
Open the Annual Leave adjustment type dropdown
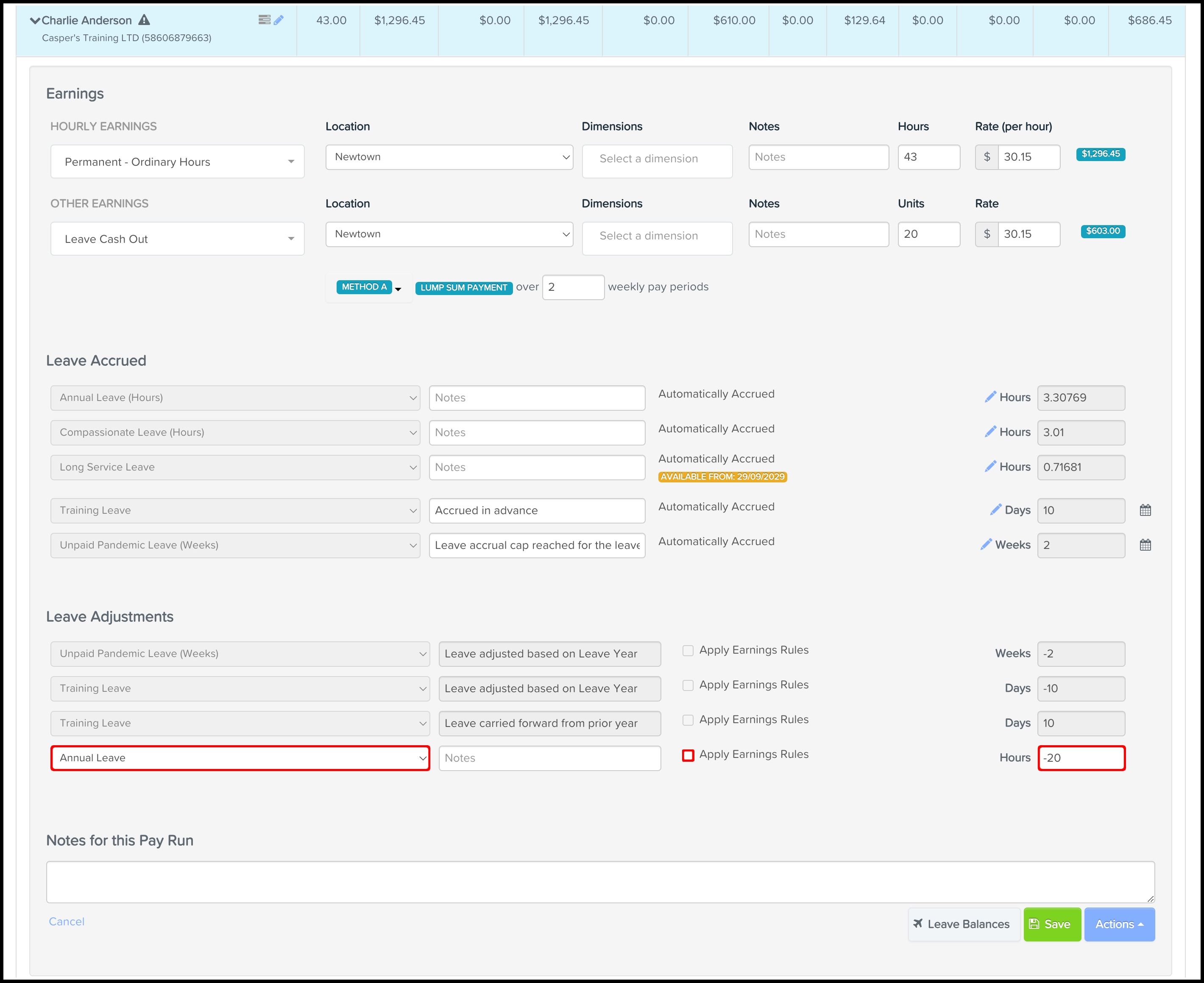(x=240, y=758)
